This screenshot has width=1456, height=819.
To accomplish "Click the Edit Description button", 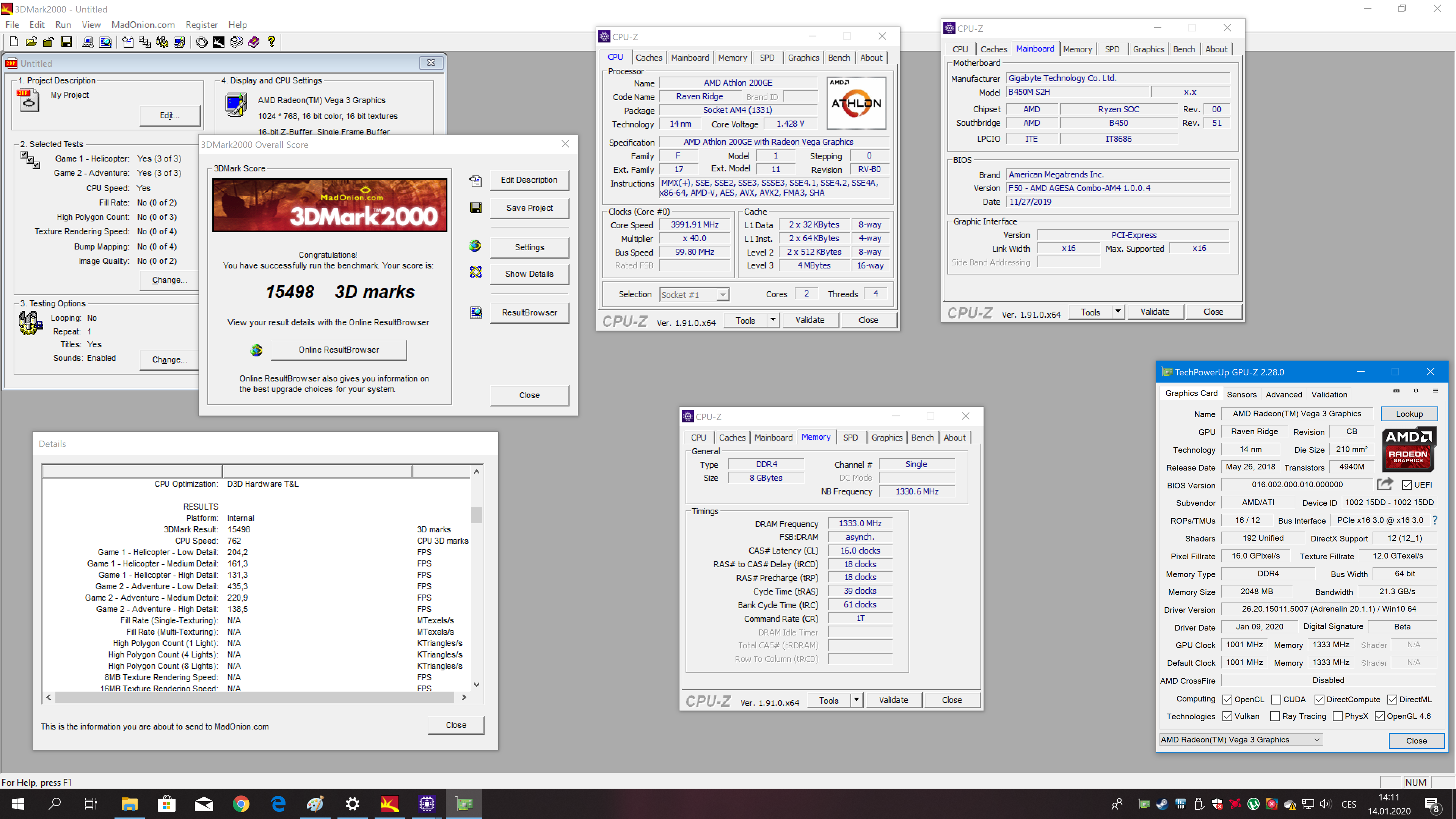I will click(529, 180).
